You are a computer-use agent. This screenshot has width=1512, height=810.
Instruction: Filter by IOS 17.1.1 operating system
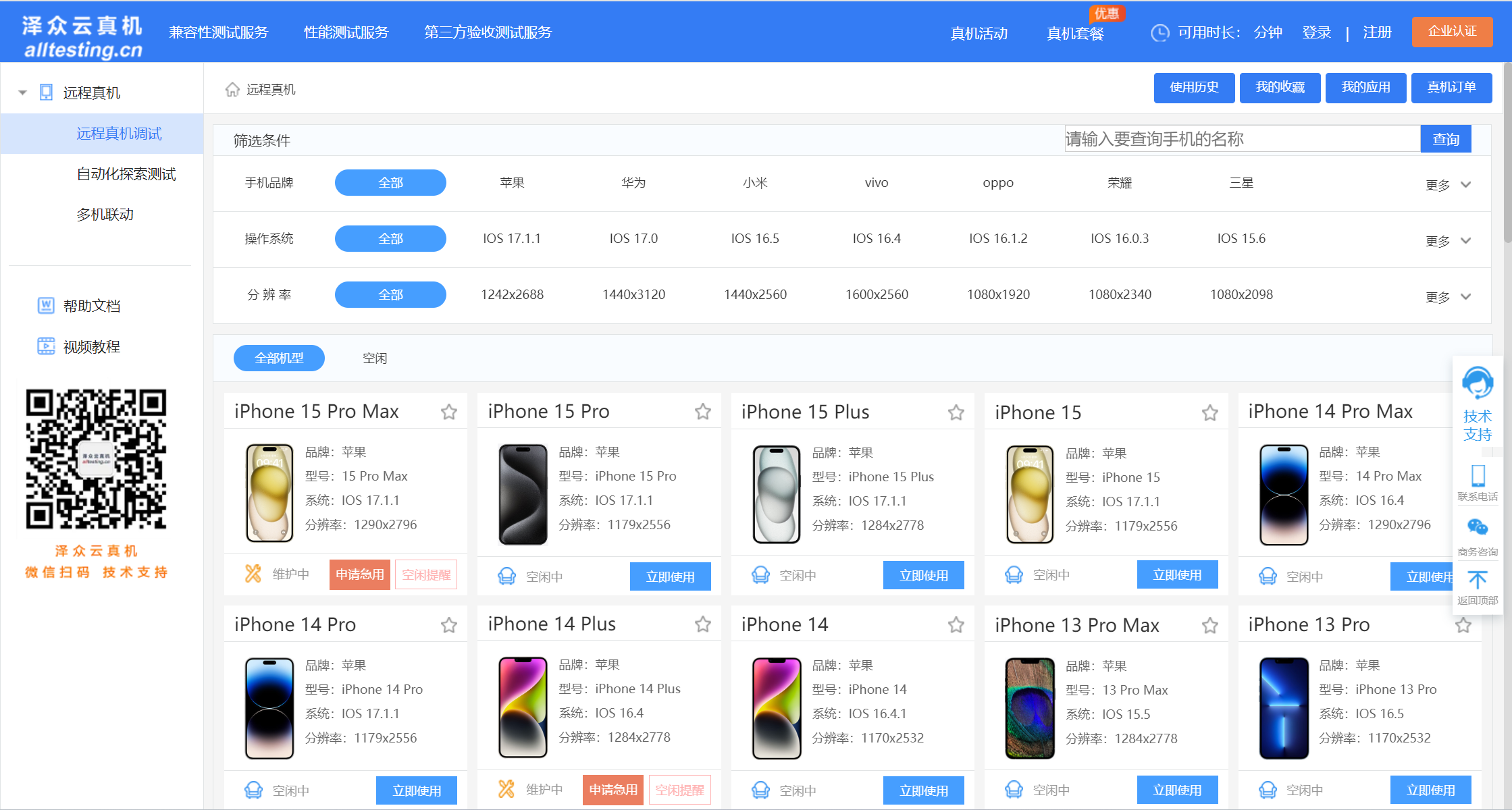point(512,238)
